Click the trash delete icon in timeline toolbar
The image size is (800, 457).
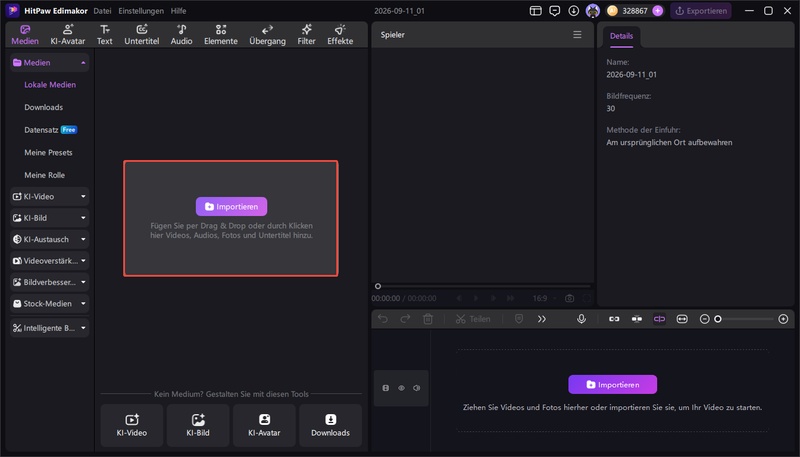[x=428, y=319]
